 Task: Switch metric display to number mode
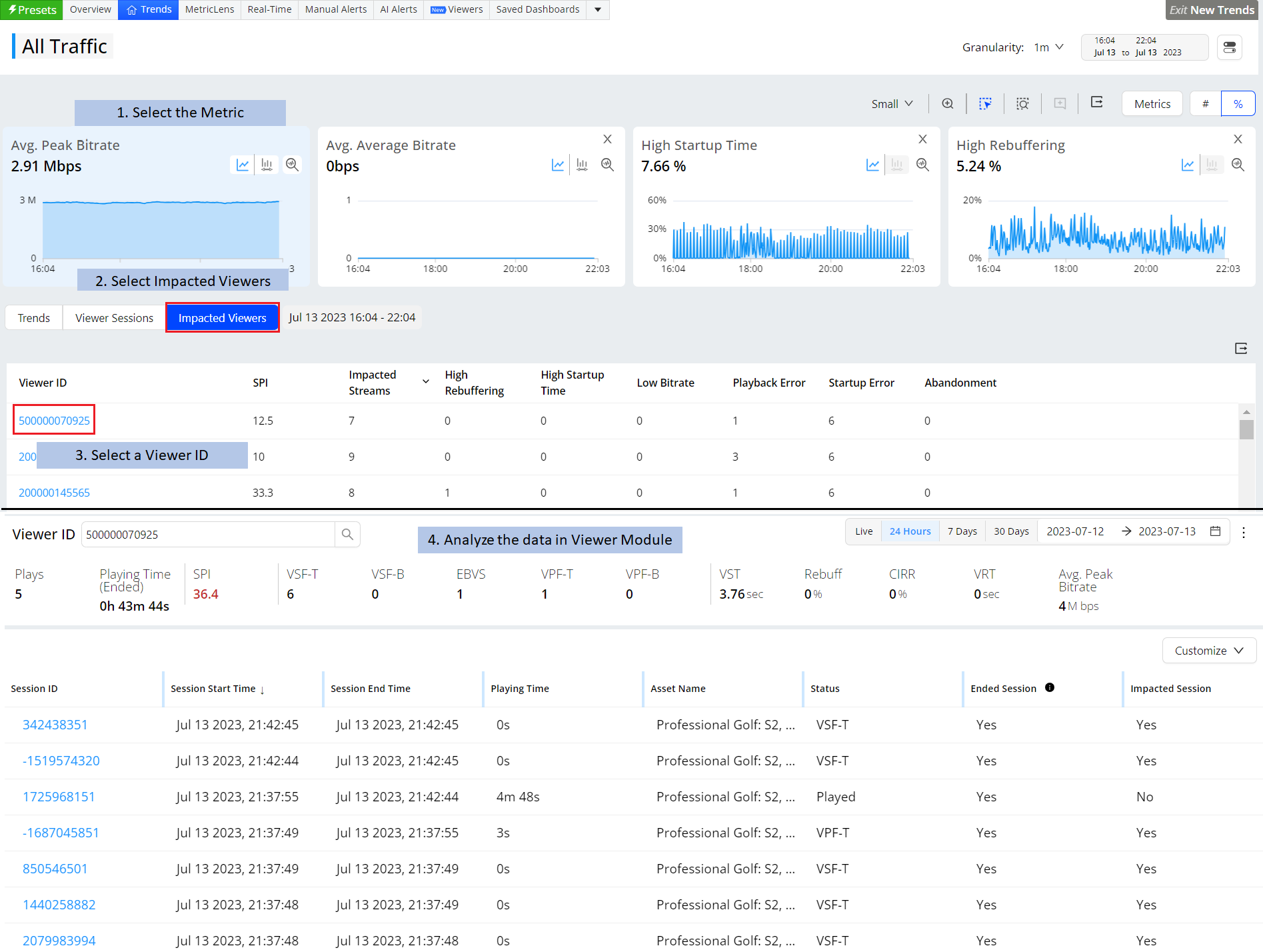1205,104
